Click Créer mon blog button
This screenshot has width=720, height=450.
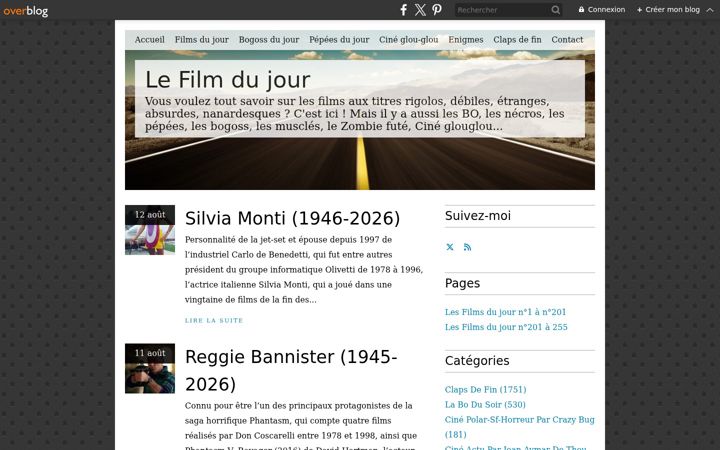pos(668,9)
